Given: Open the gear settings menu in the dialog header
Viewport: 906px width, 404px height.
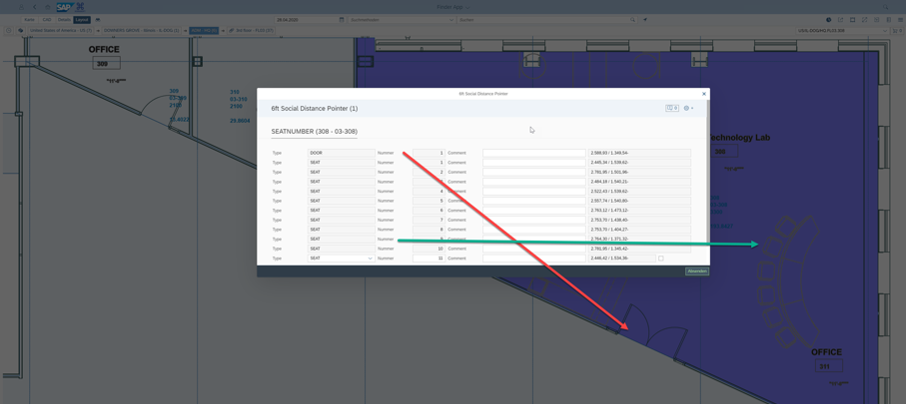Looking at the screenshot, I should [x=688, y=108].
